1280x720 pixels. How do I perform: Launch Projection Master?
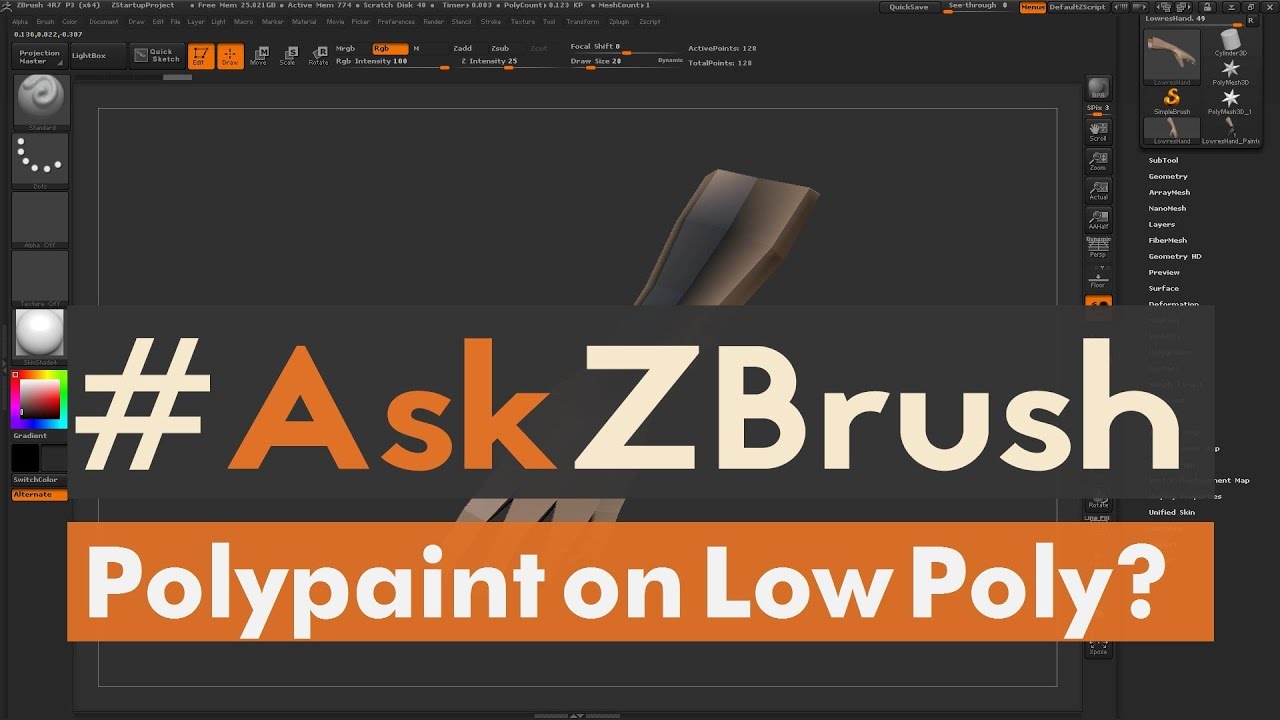coord(40,57)
